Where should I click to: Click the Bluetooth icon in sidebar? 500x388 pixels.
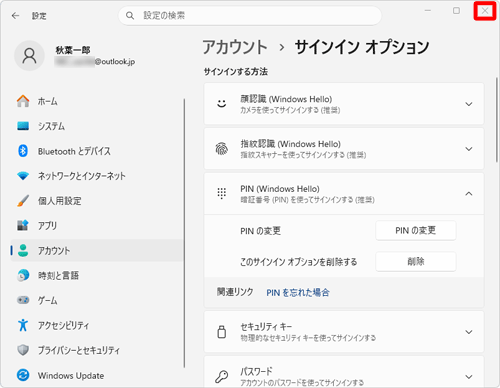23,151
